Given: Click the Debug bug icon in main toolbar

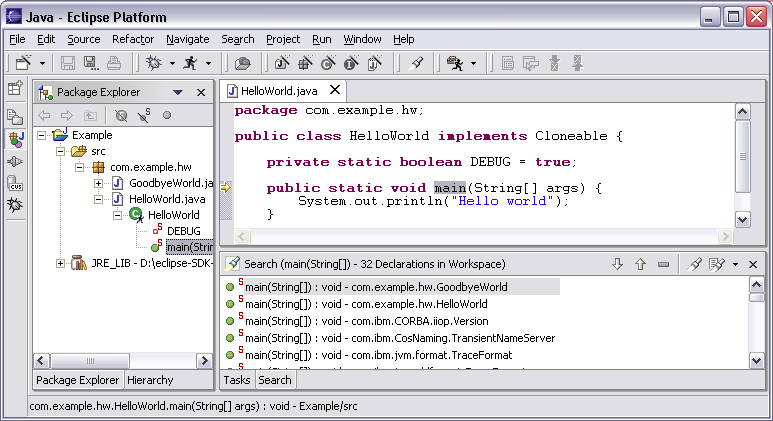Looking at the screenshot, I should [154, 63].
